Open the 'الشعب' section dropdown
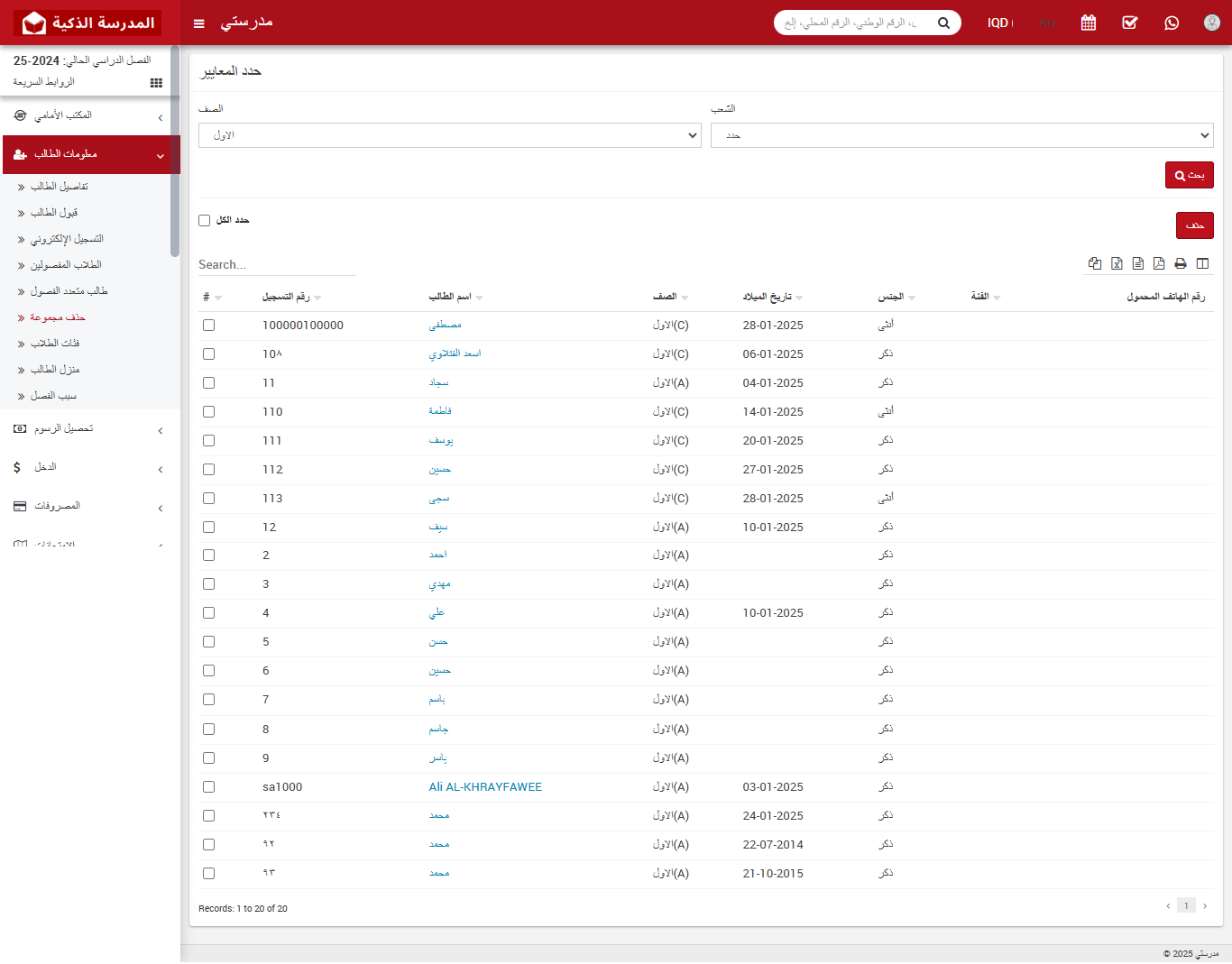The height and width of the screenshot is (964, 1232). (x=961, y=135)
